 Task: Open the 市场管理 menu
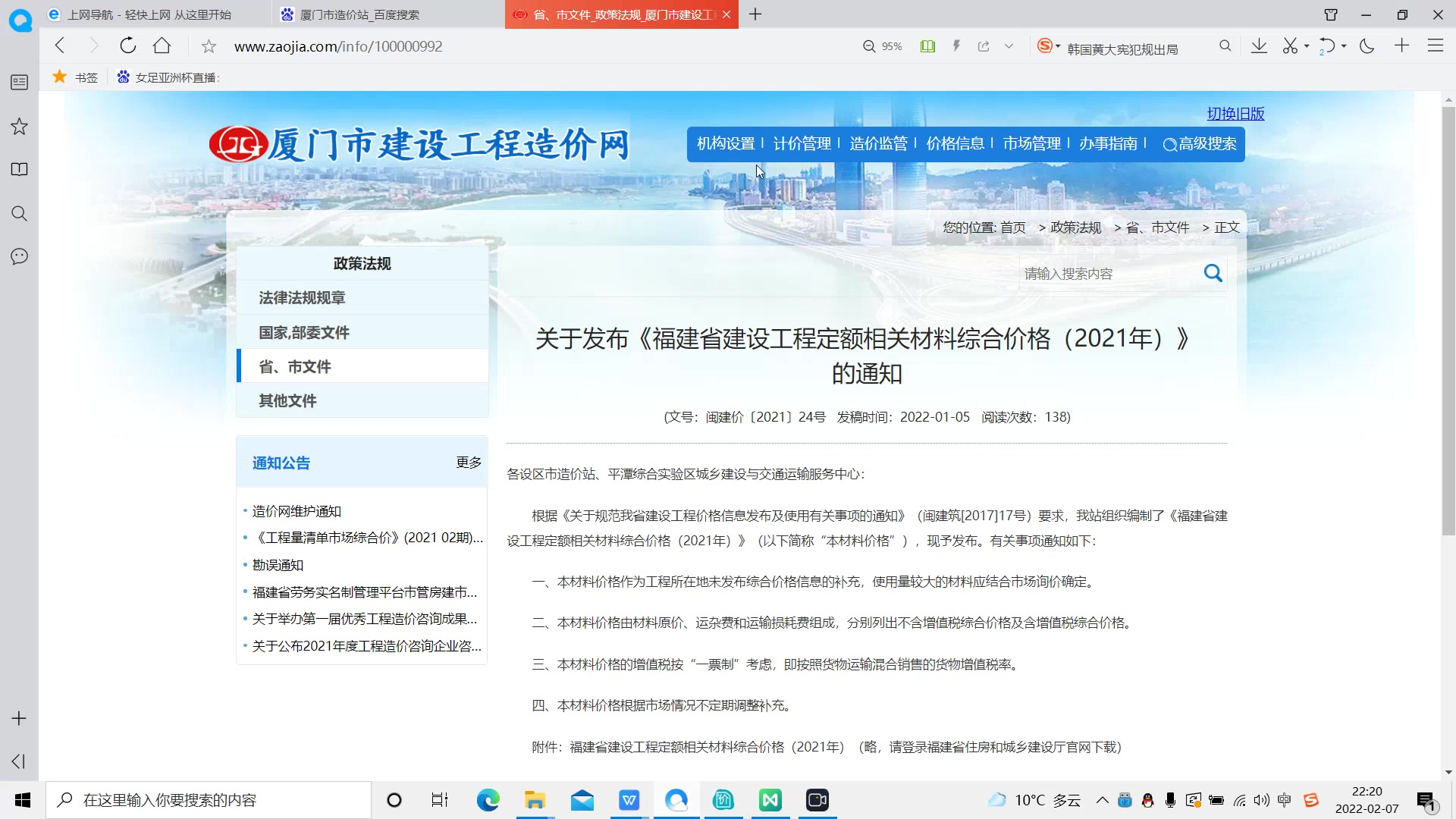1031,143
